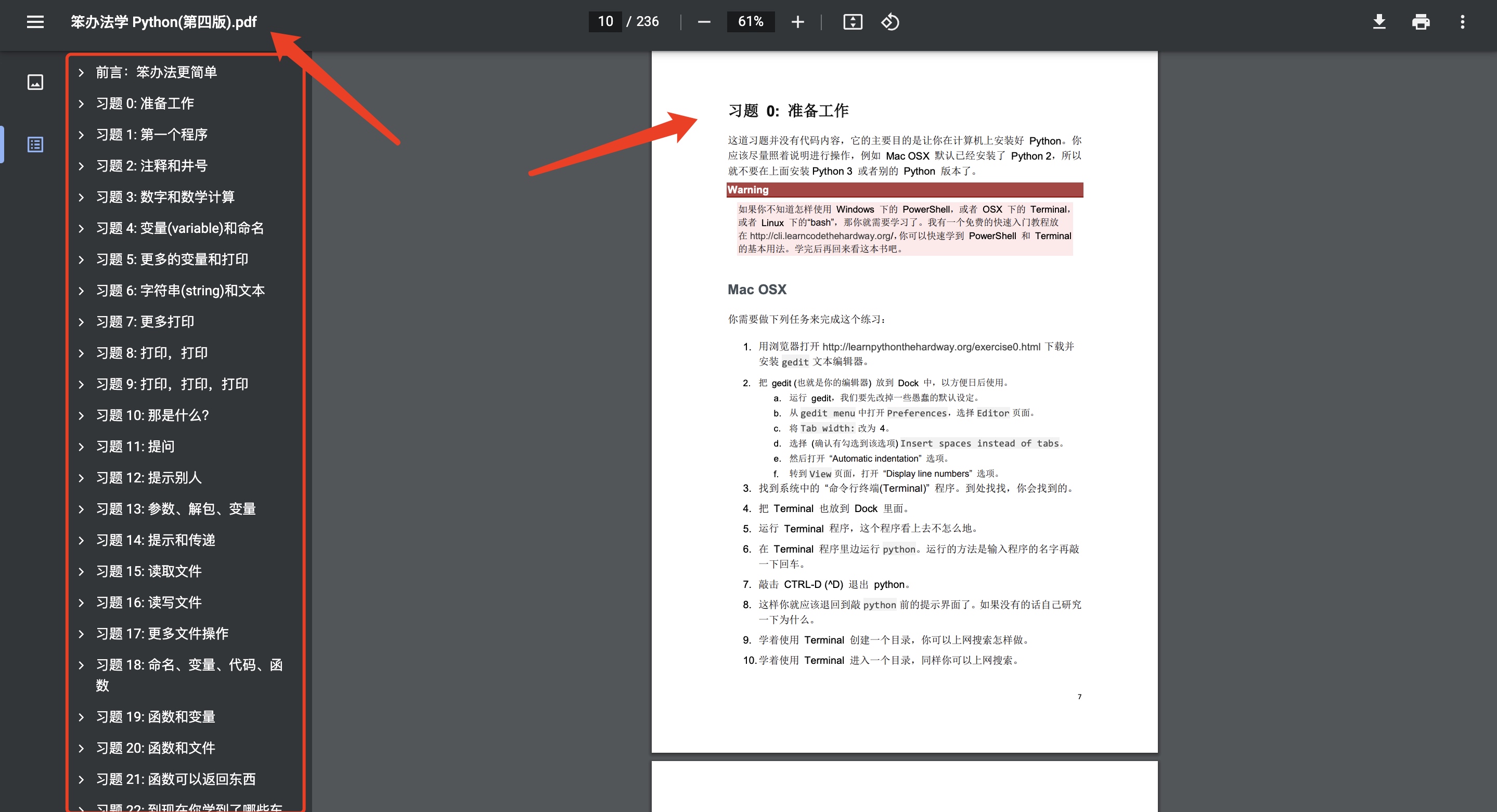This screenshot has width=1497, height=812.
Task: Click the page number input field
Action: pos(605,22)
